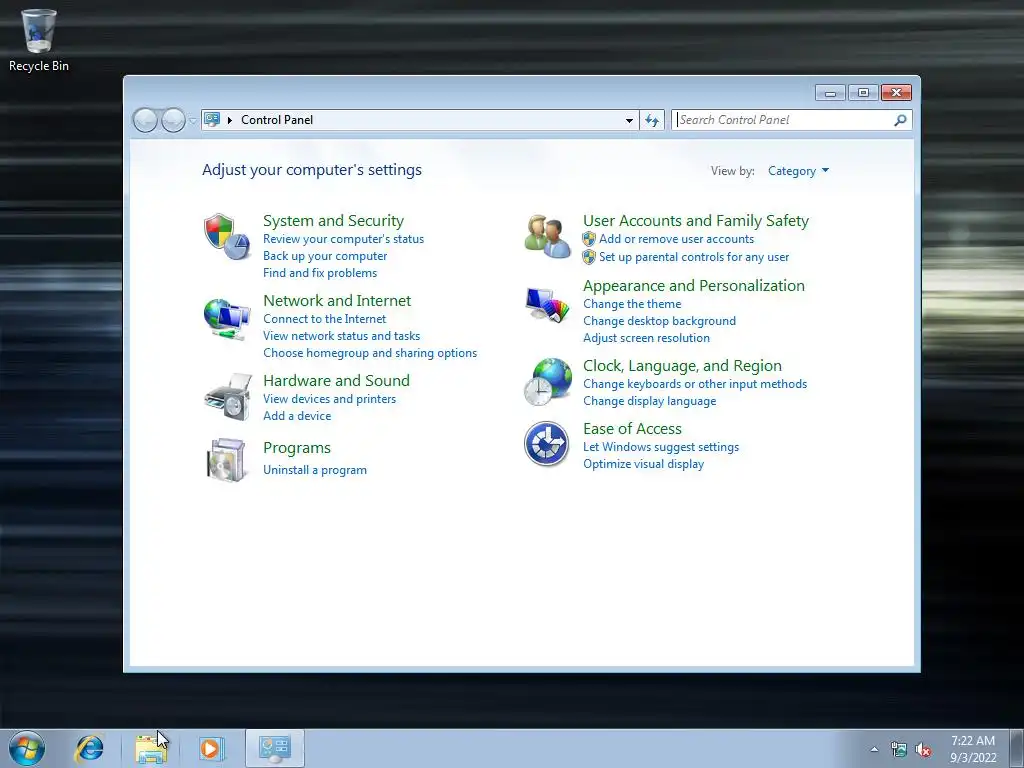
Task: Click Change the theme
Action: point(632,304)
